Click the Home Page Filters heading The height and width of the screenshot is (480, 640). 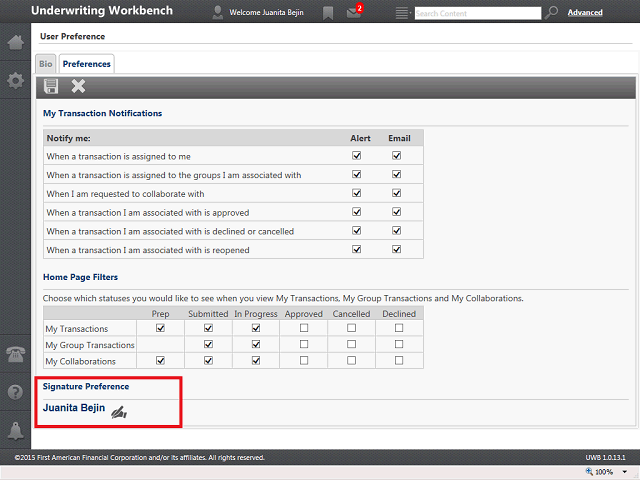[80, 277]
